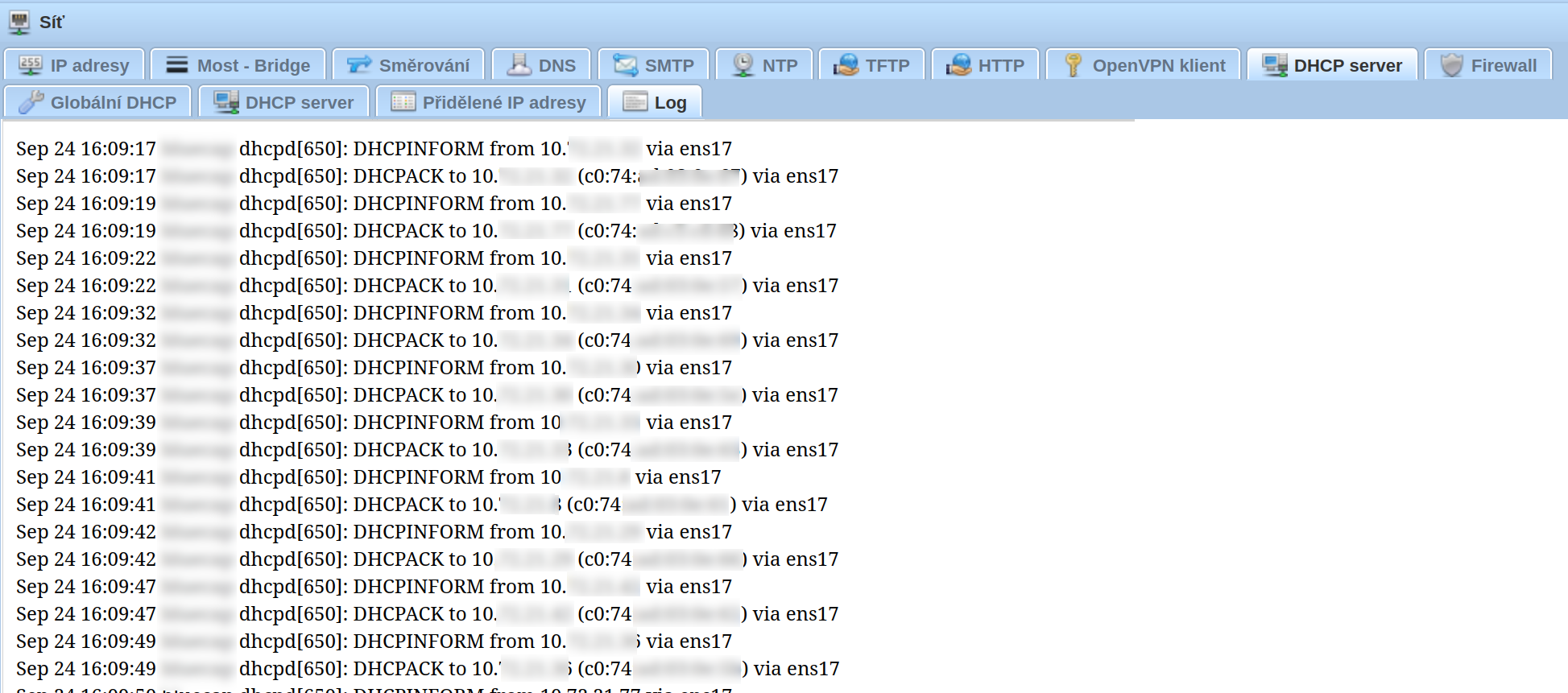Click the timestamp Sep 24 16:09:41 on DHCPINFORM line

86,477
